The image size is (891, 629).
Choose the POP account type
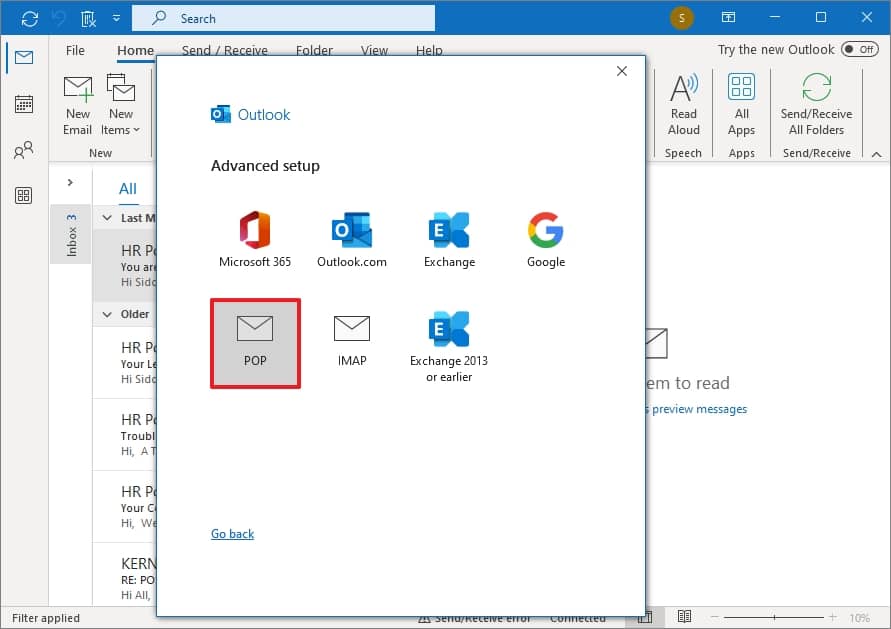[x=255, y=342]
